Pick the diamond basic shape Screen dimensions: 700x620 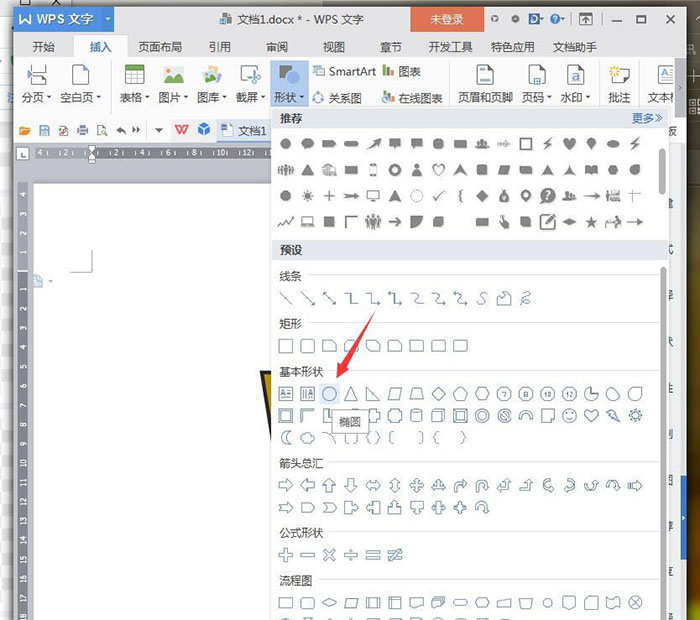coord(438,394)
